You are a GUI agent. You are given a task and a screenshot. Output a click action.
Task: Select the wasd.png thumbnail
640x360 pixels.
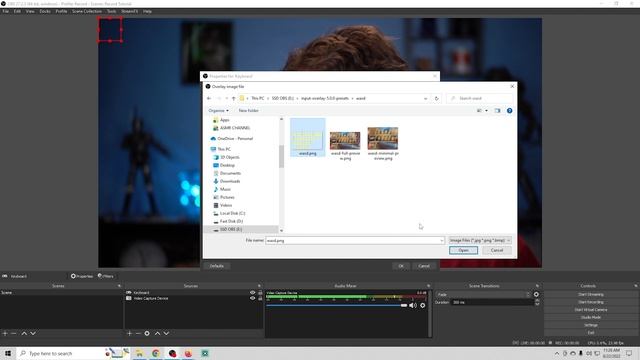click(x=307, y=138)
